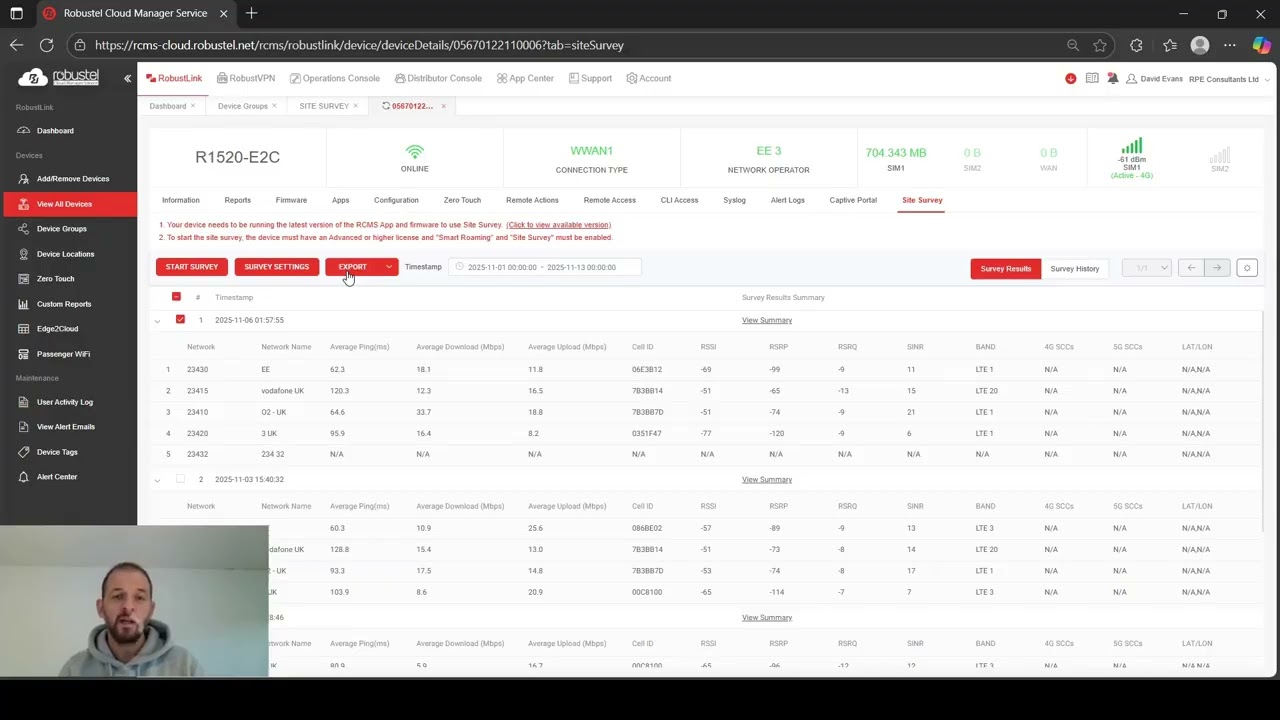The image size is (1280, 720).
Task: Switch to Survey History view
Action: tap(1075, 268)
